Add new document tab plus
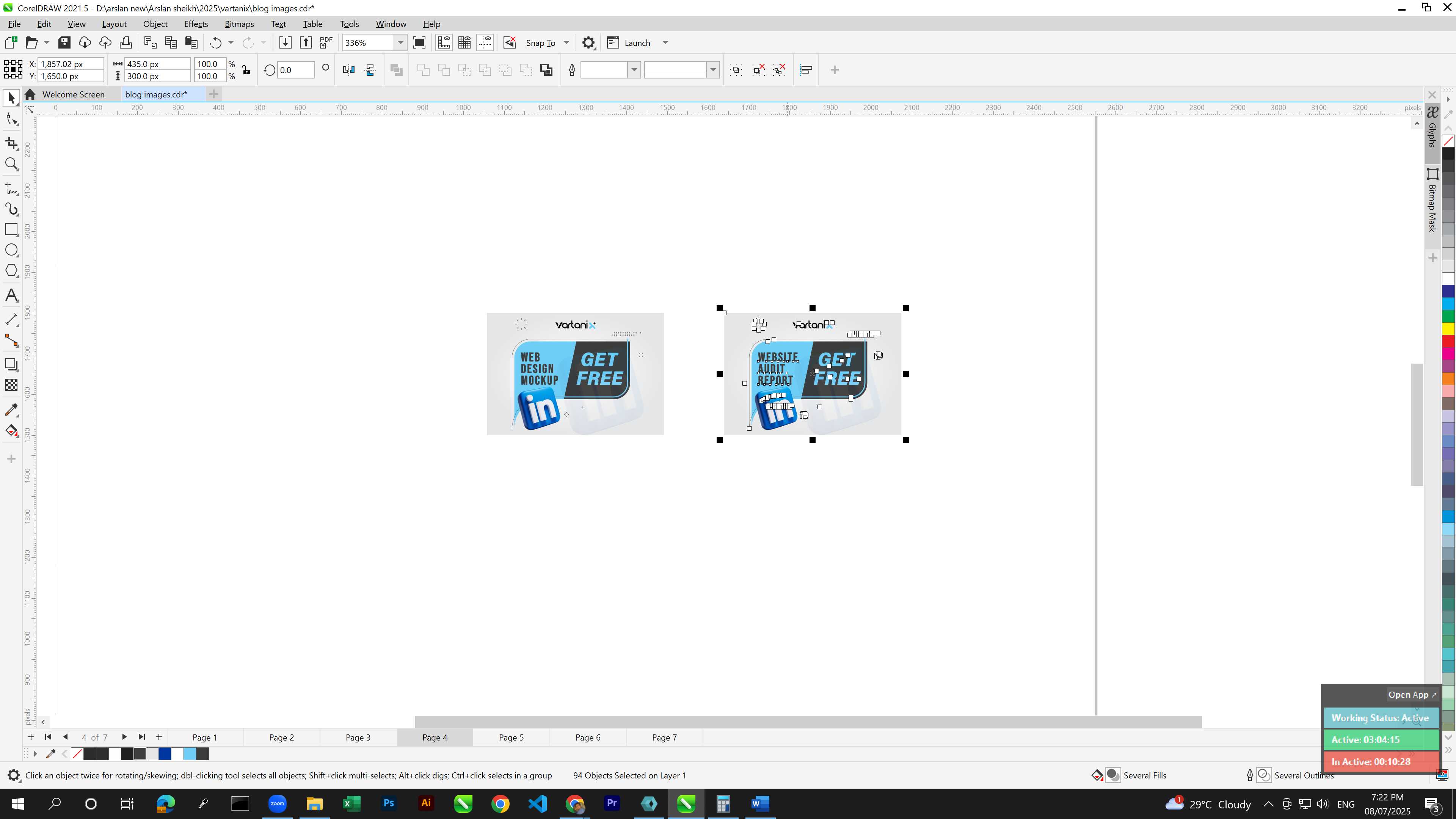 (213, 94)
